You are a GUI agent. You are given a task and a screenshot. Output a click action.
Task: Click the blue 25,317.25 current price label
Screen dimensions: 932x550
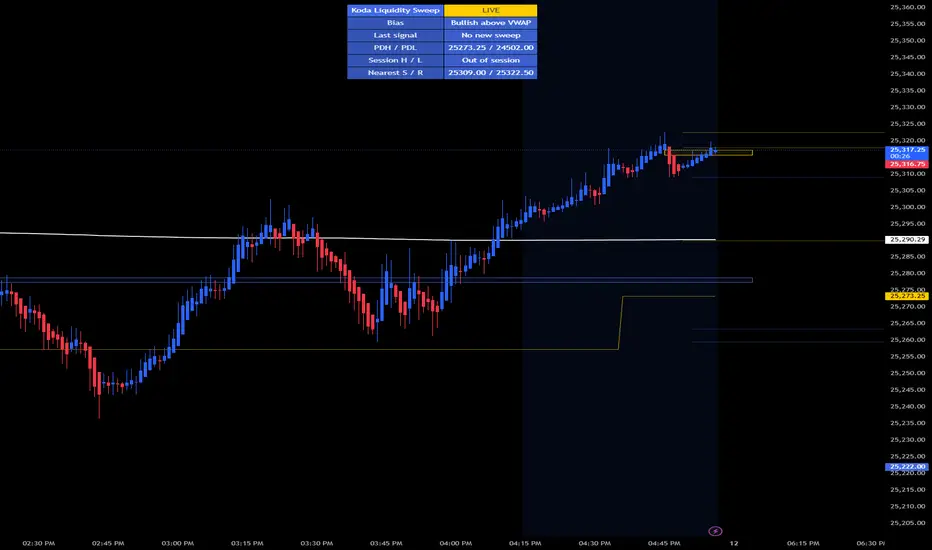coord(907,152)
